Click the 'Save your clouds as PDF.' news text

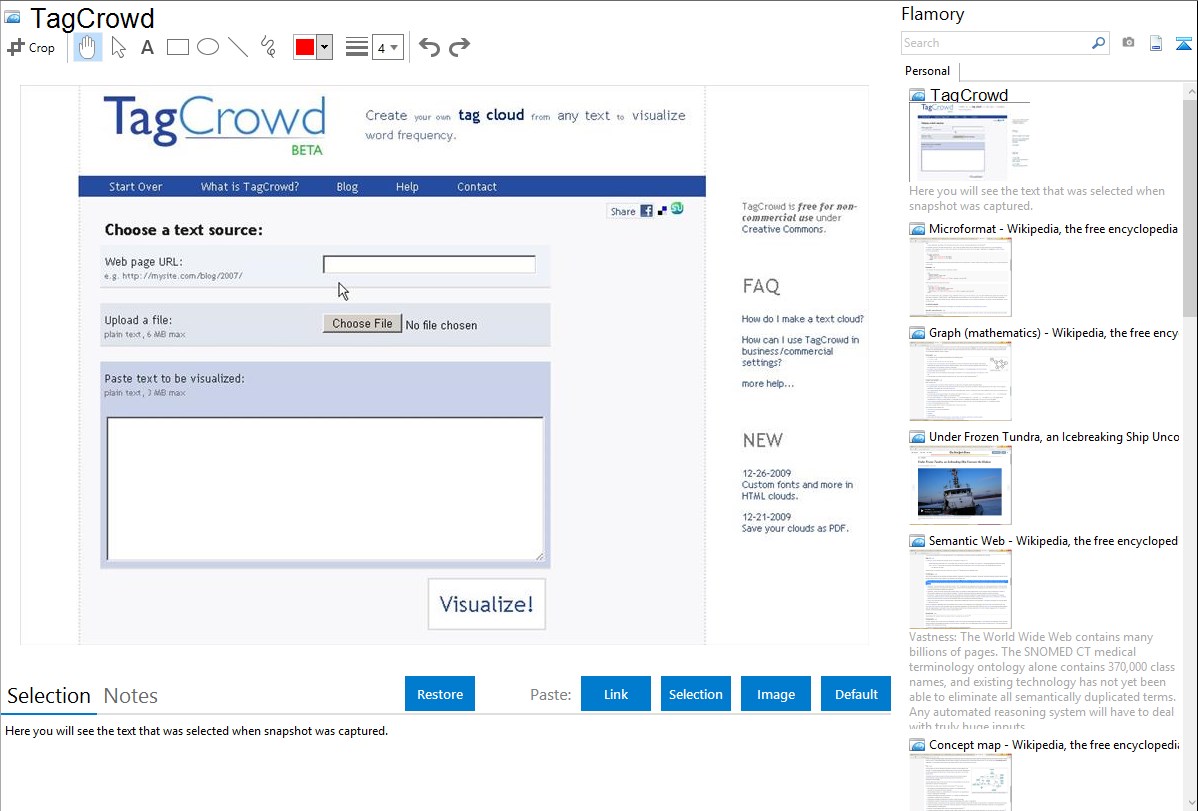point(795,528)
